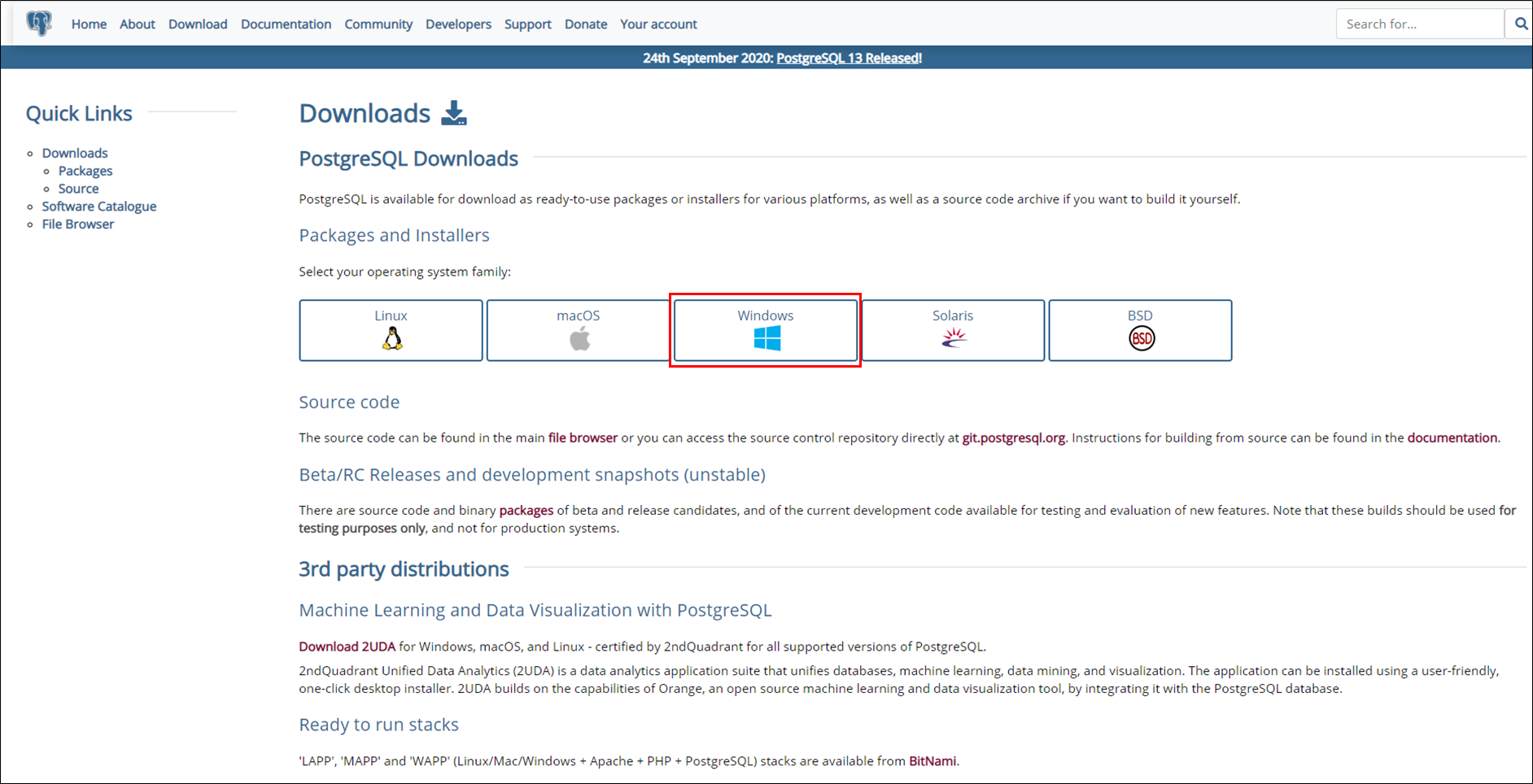Open the Support menu item
Image resolution: width=1533 pixels, height=784 pixels.
point(527,24)
